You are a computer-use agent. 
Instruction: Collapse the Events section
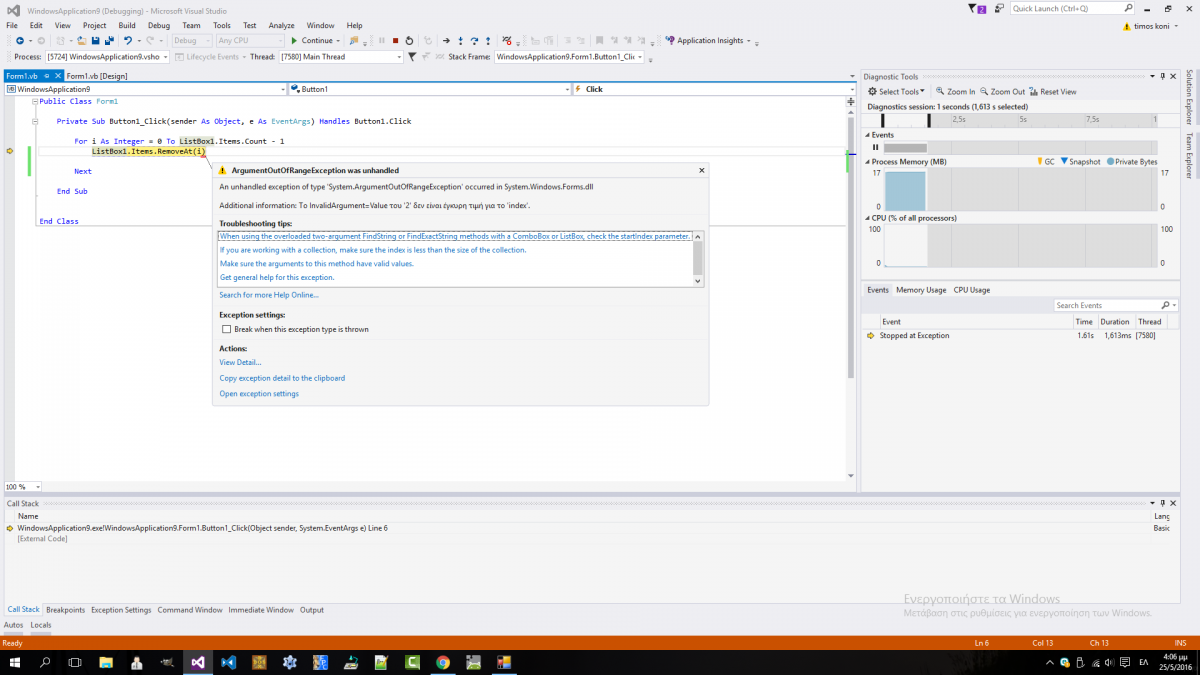pos(868,135)
